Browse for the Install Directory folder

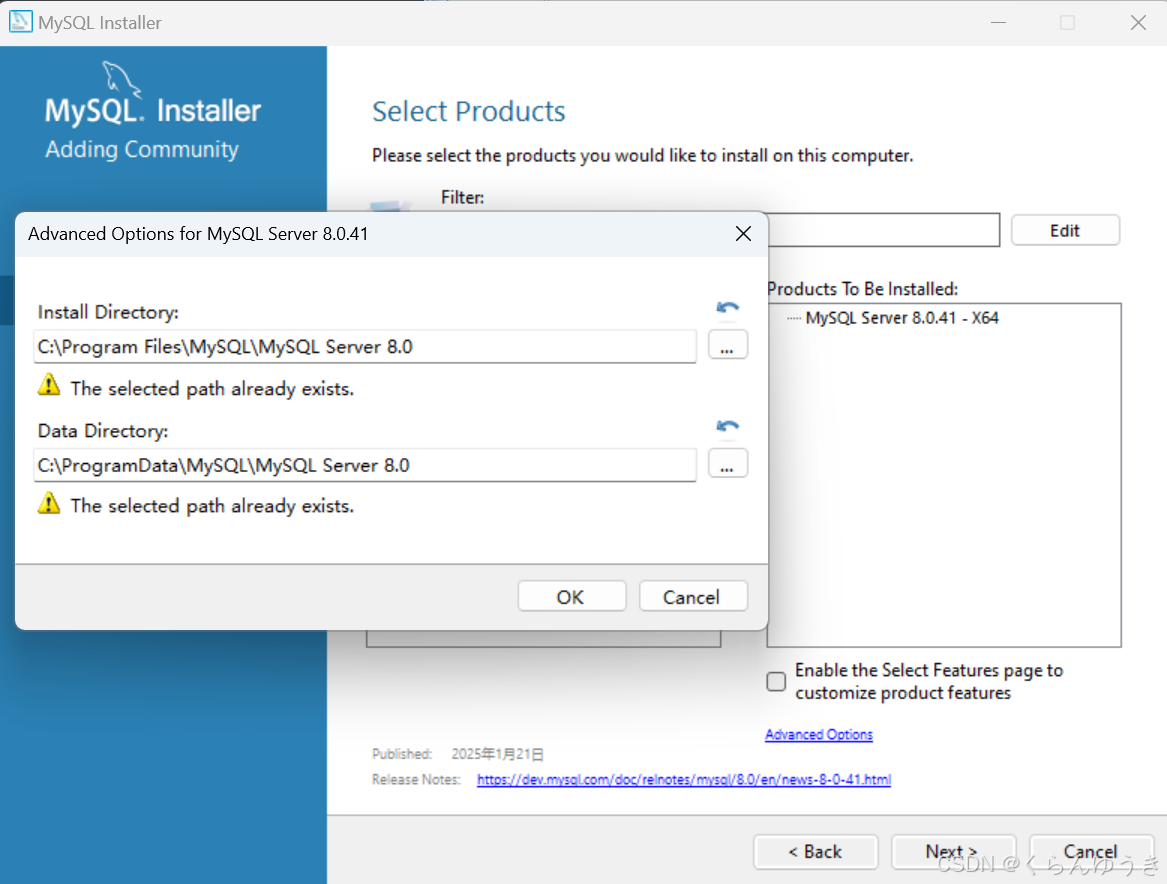727,345
